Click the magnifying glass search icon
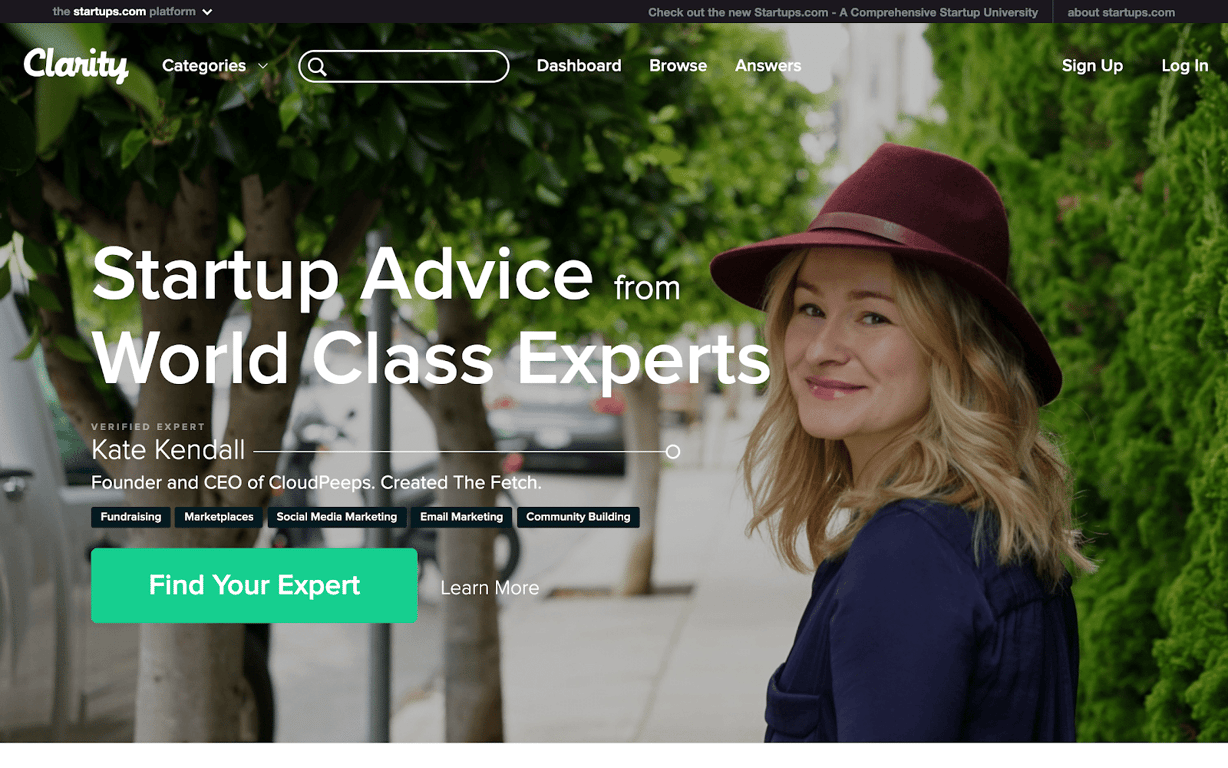This screenshot has width=1228, height=768. (317, 67)
